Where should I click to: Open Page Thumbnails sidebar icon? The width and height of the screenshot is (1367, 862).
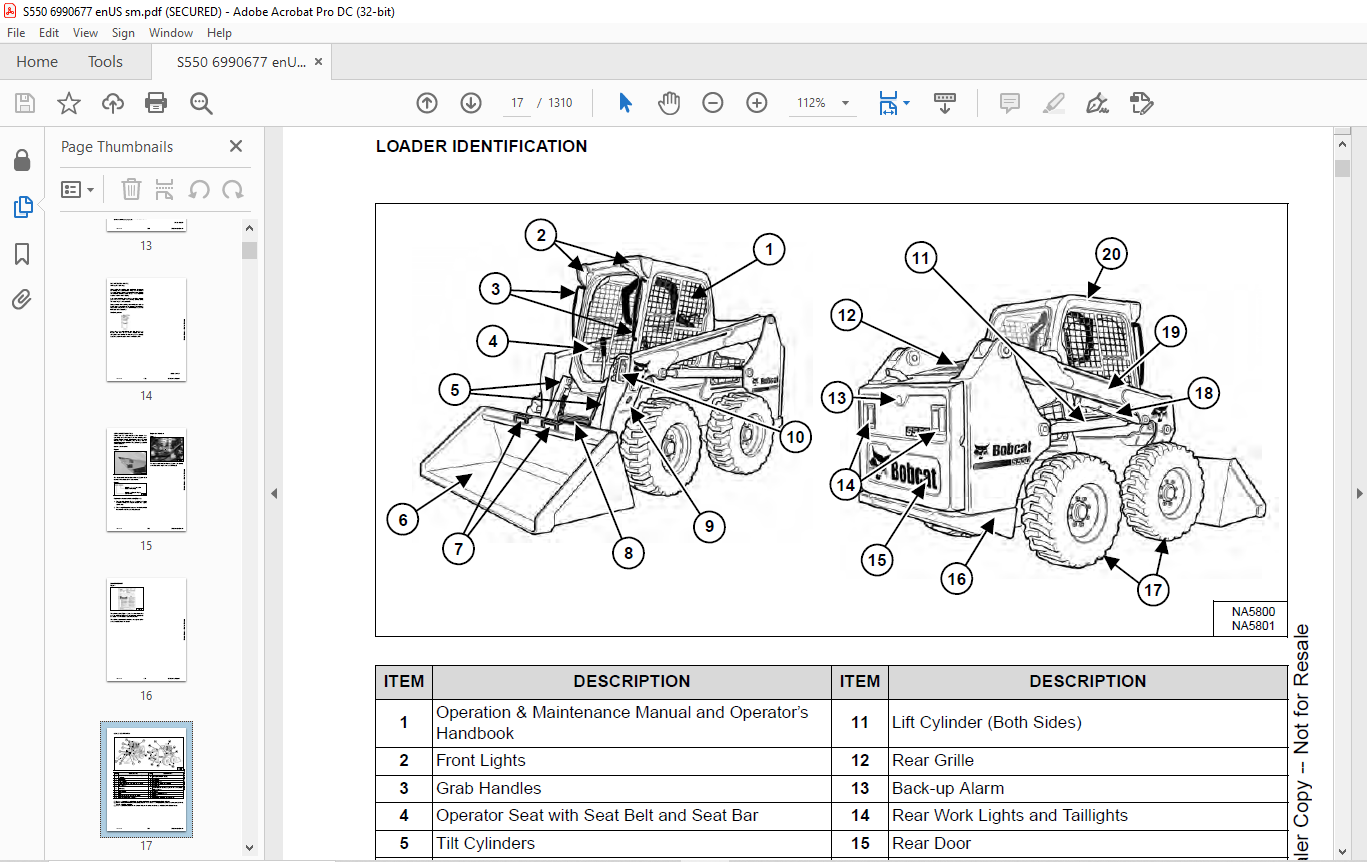[x=22, y=207]
